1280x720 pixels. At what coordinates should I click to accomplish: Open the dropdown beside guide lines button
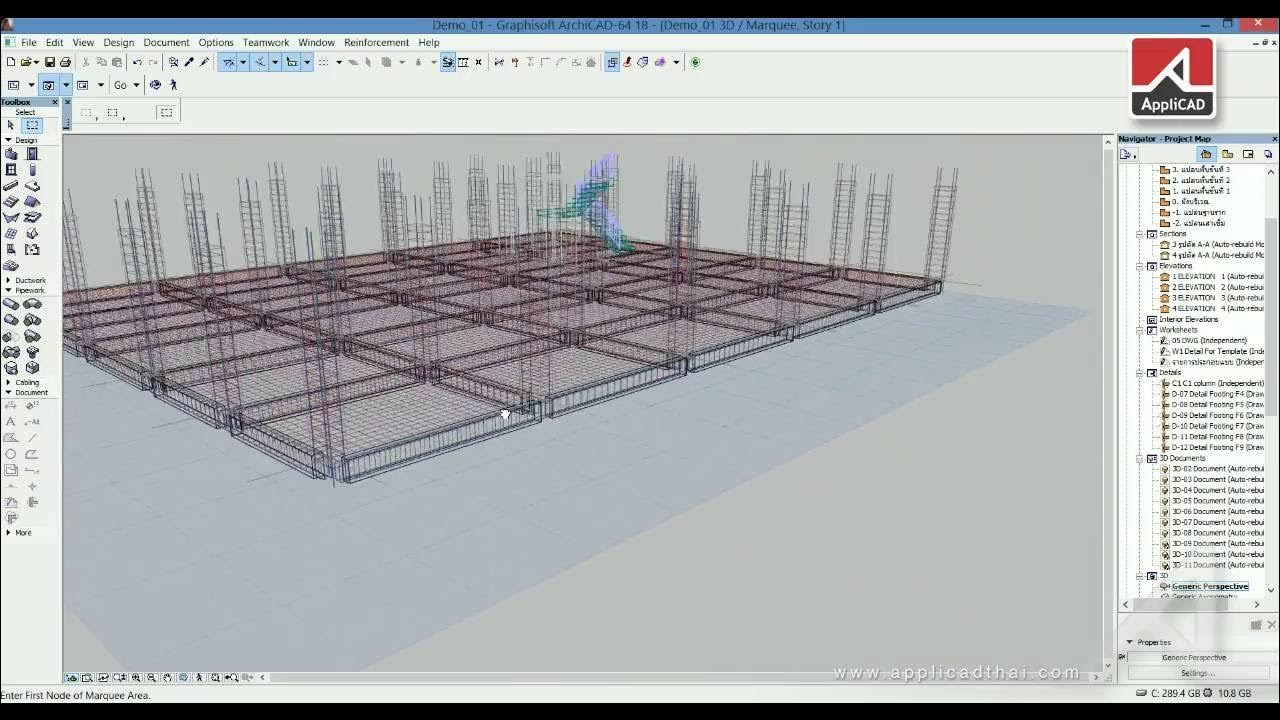click(x=243, y=62)
